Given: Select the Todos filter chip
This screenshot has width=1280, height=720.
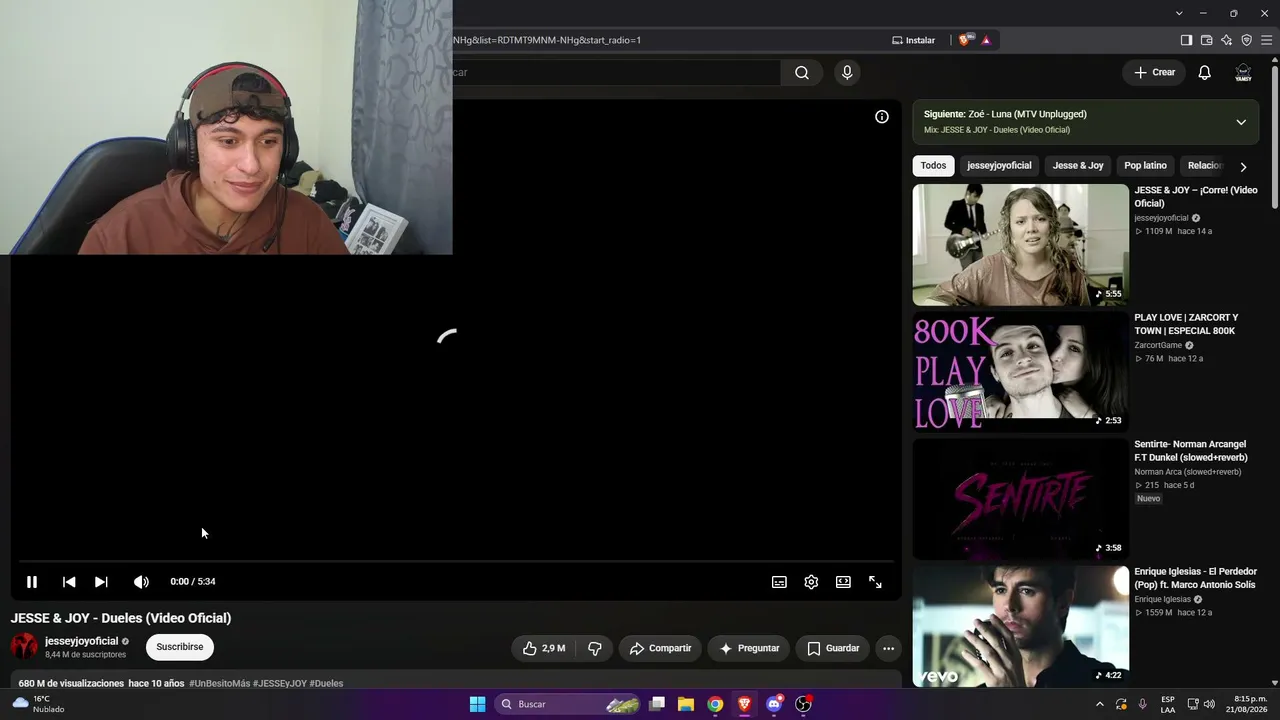Looking at the screenshot, I should [933, 166].
